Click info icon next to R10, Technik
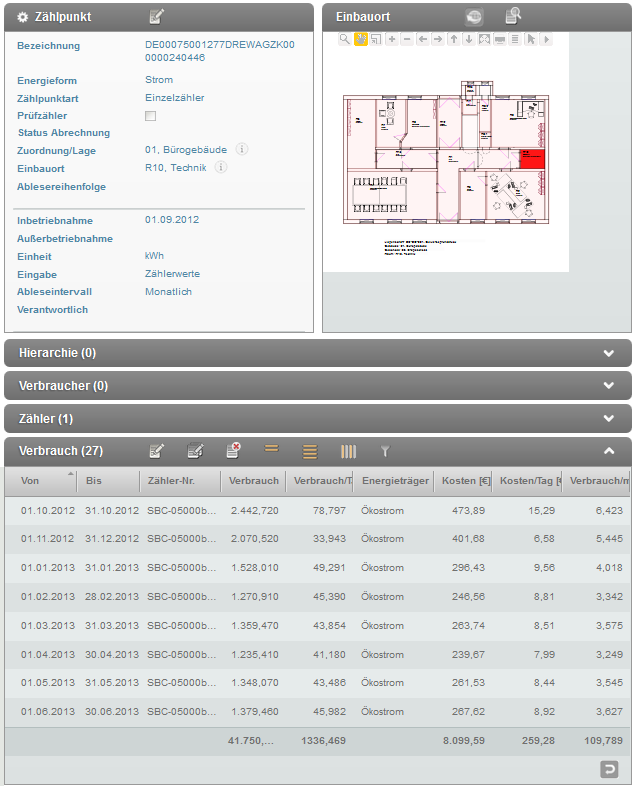The width and height of the screenshot is (635, 787). click(x=221, y=168)
